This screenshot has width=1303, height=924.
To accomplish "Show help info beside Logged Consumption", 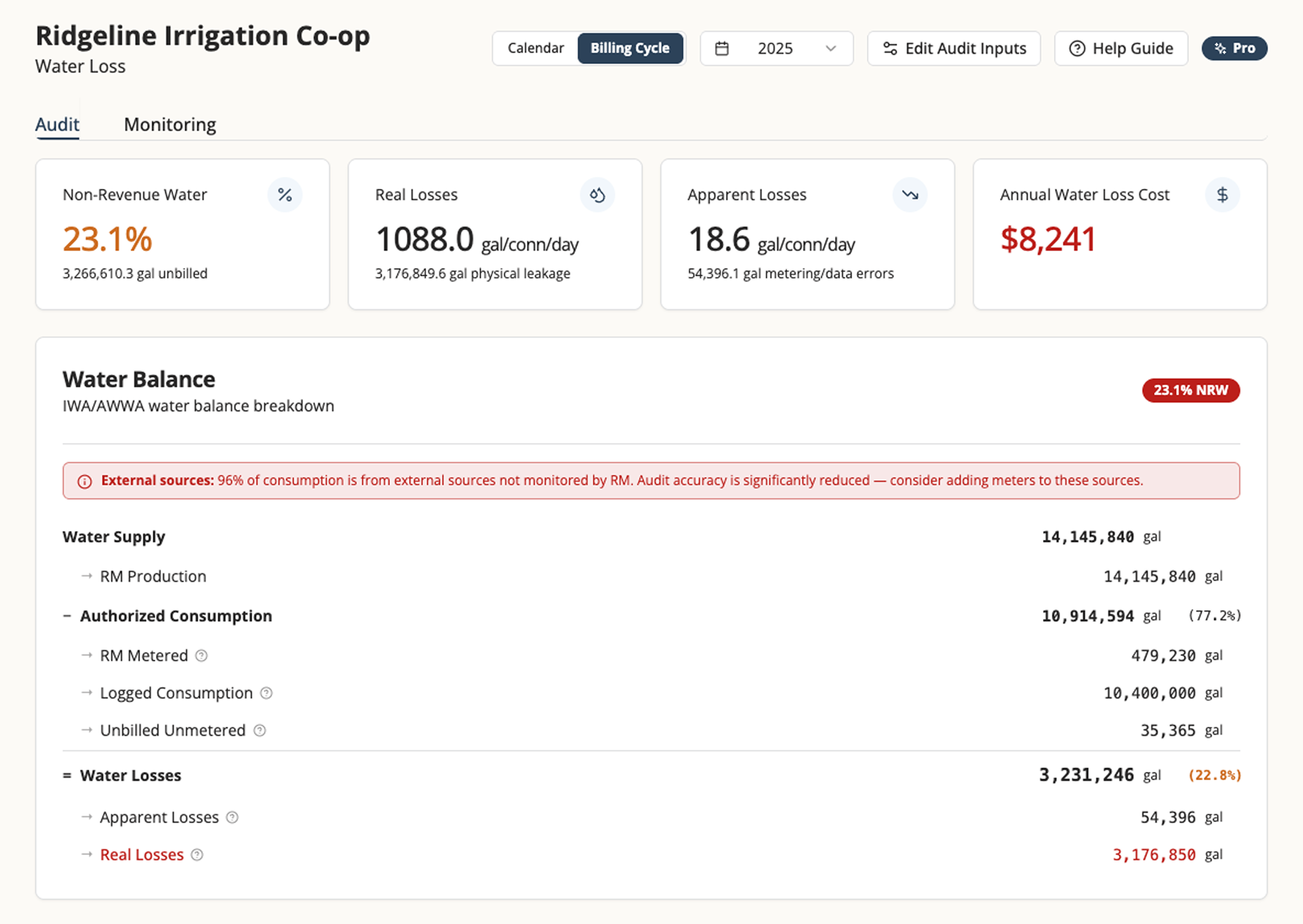I will point(266,693).
